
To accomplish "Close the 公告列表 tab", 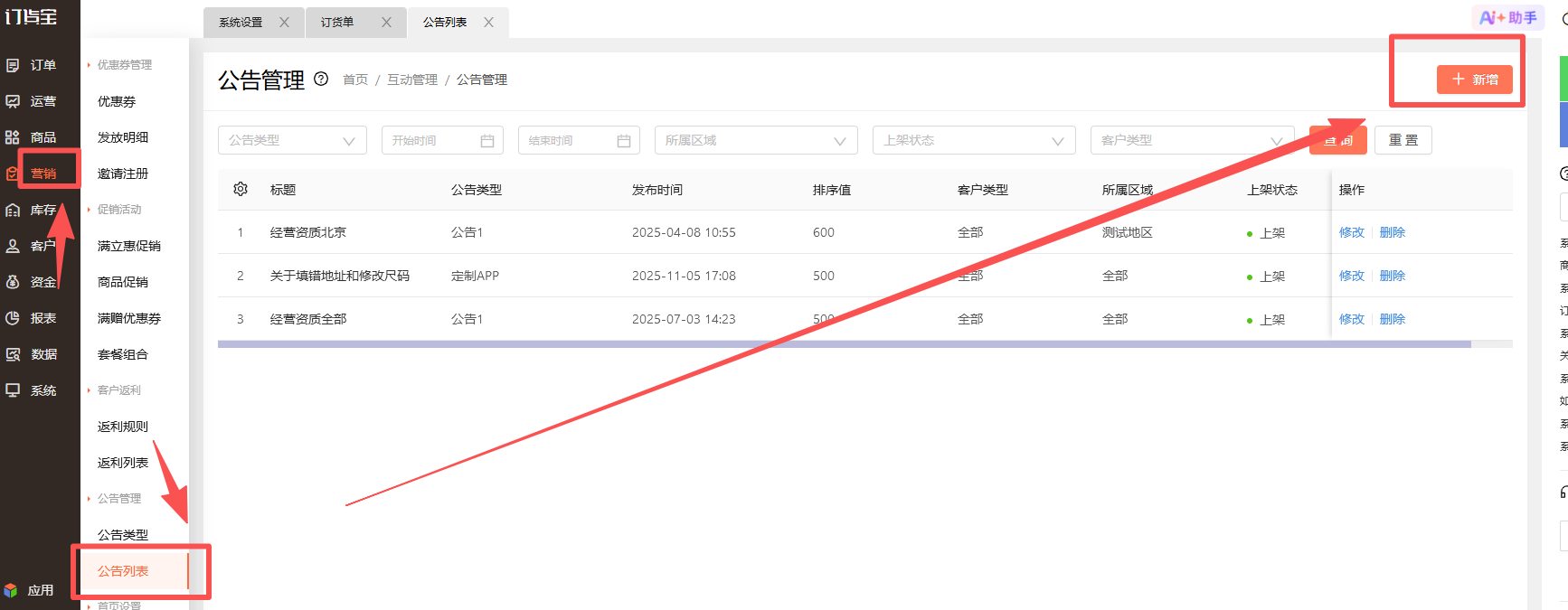I will click(x=488, y=23).
